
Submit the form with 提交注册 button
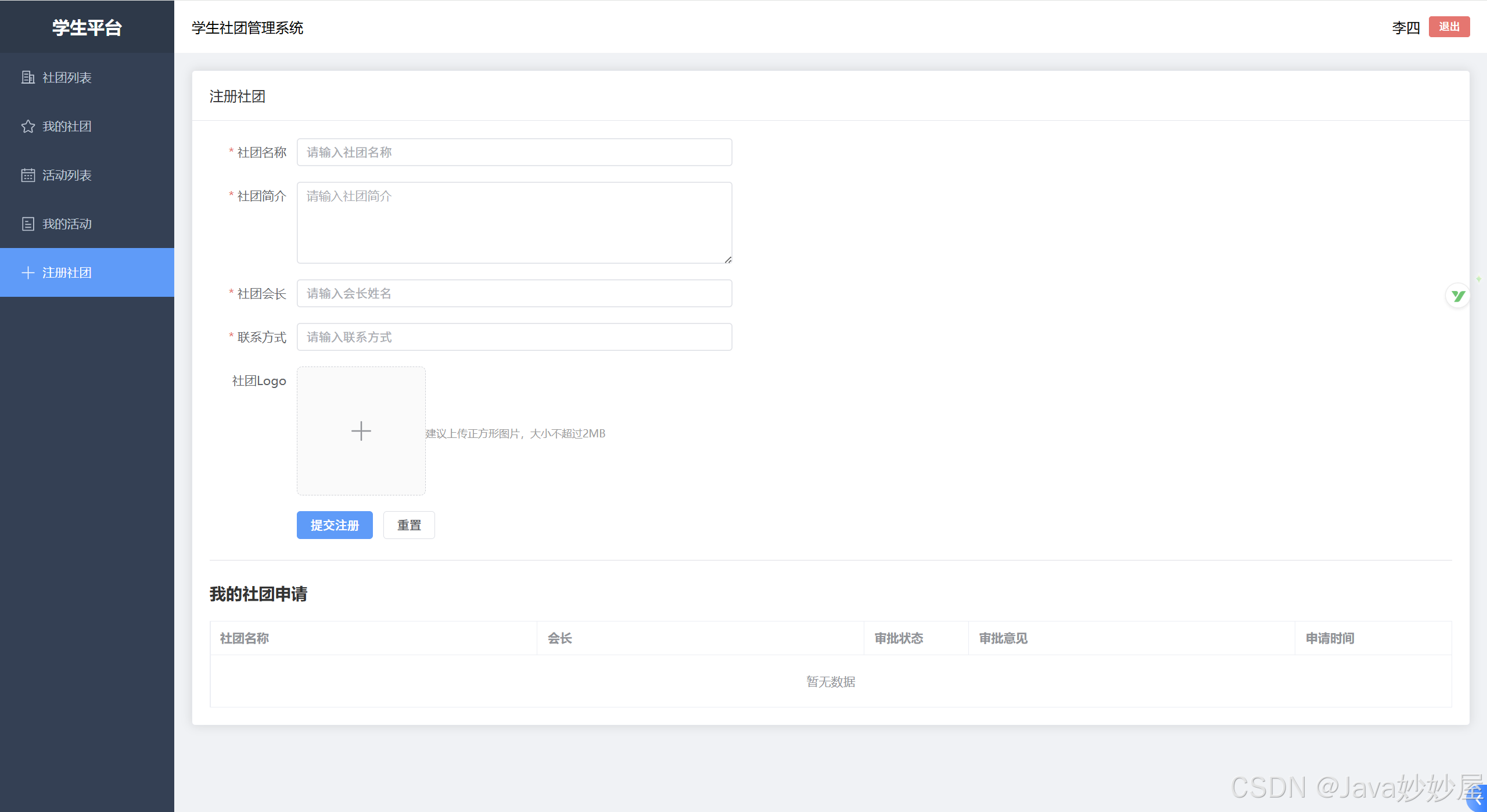coord(335,525)
